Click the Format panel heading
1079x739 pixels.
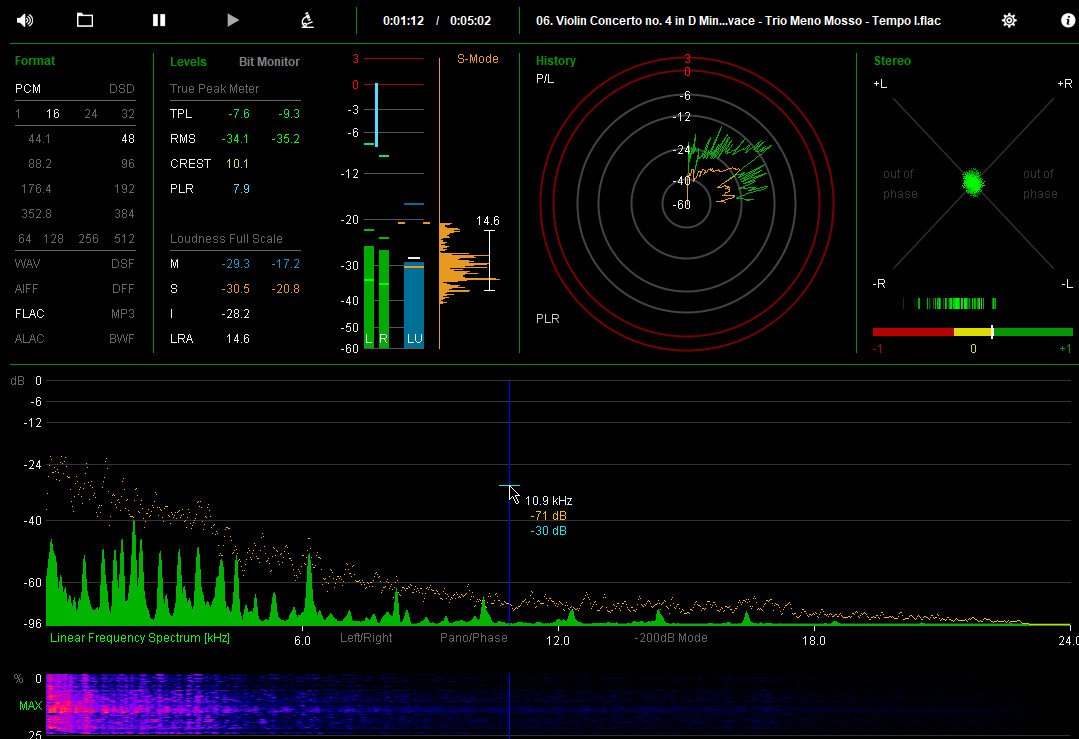pos(34,61)
